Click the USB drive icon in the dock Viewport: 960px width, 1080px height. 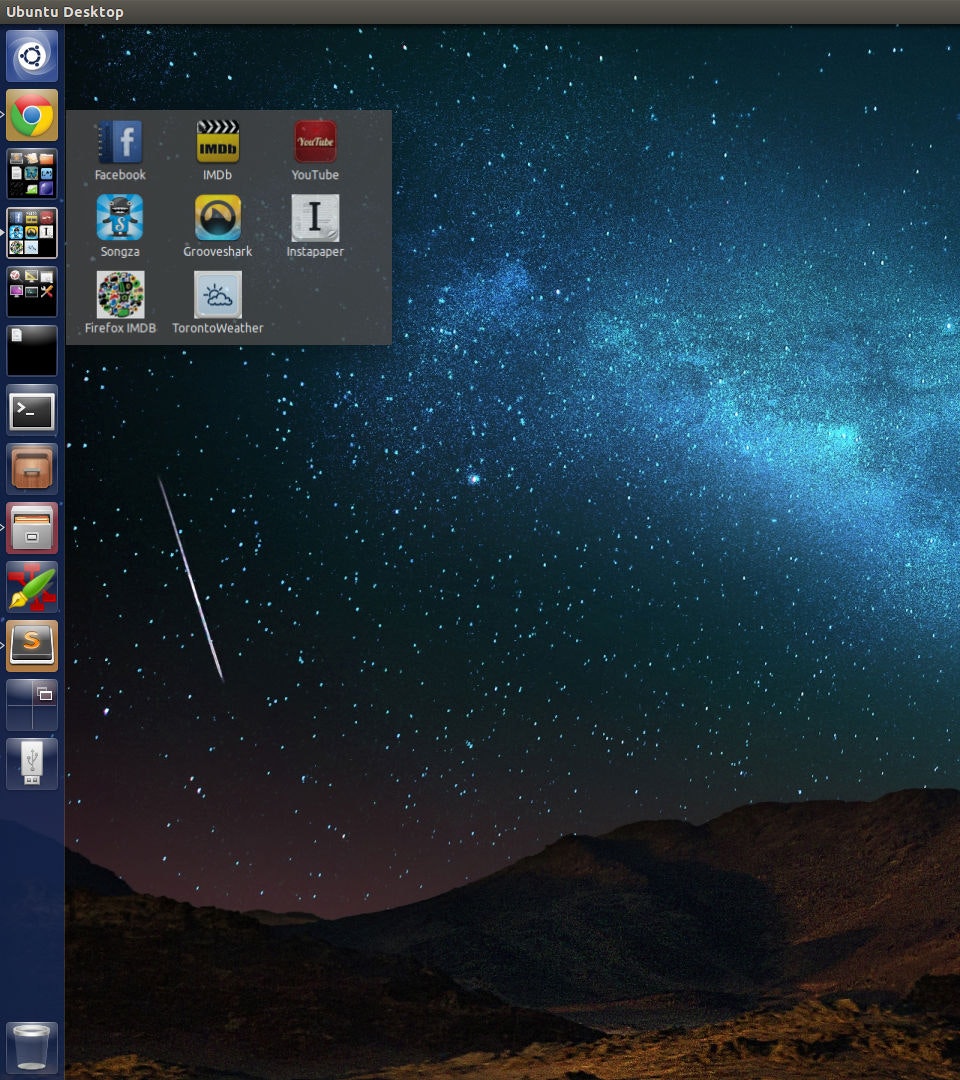click(x=31, y=763)
